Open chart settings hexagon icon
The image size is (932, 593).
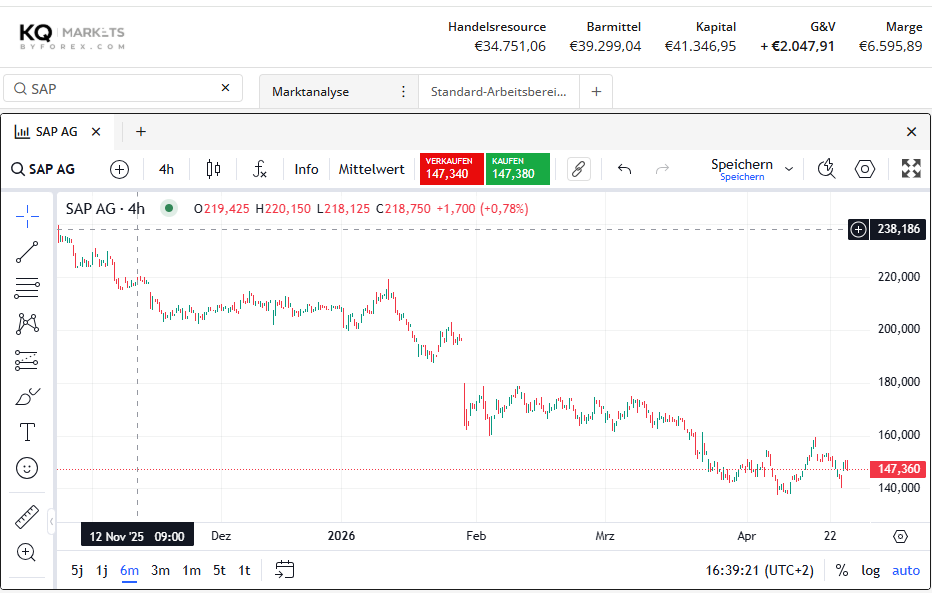coord(865,169)
